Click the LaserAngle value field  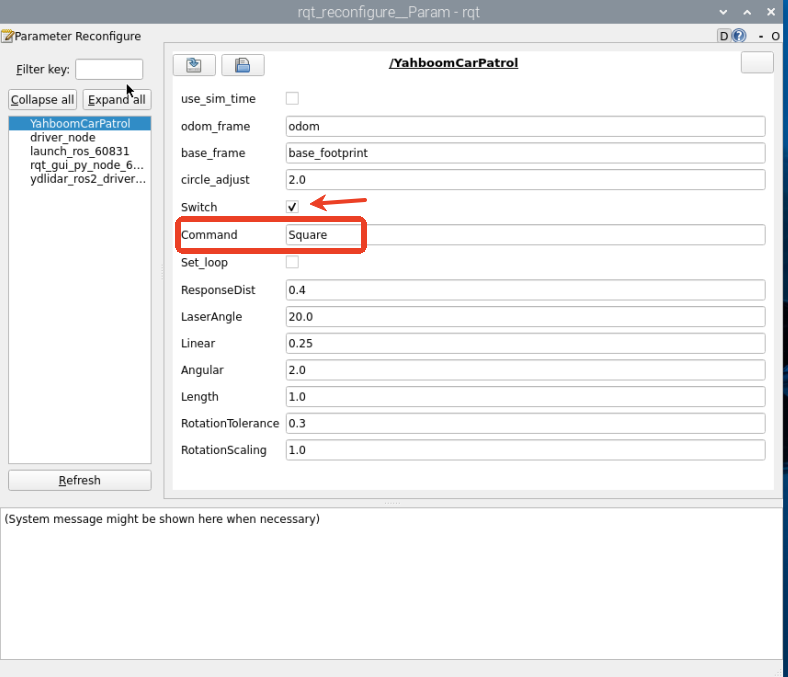[525, 317]
